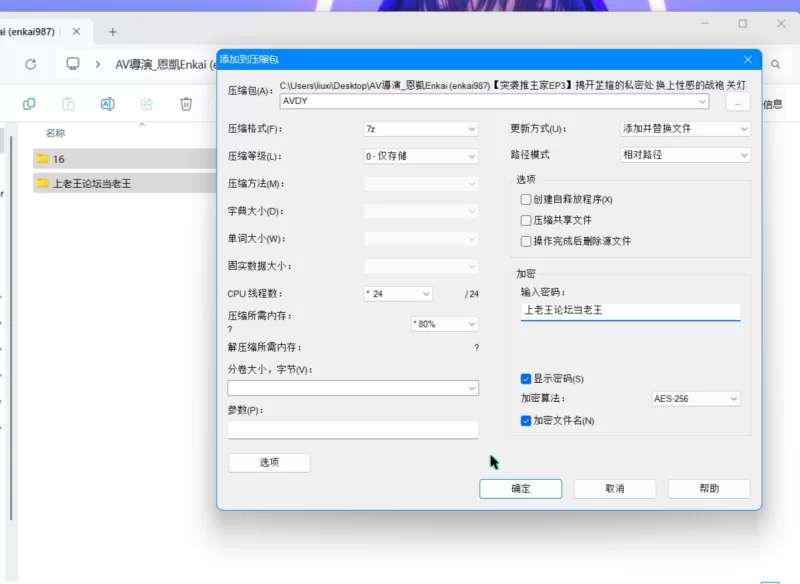Click the password input field

630,311
